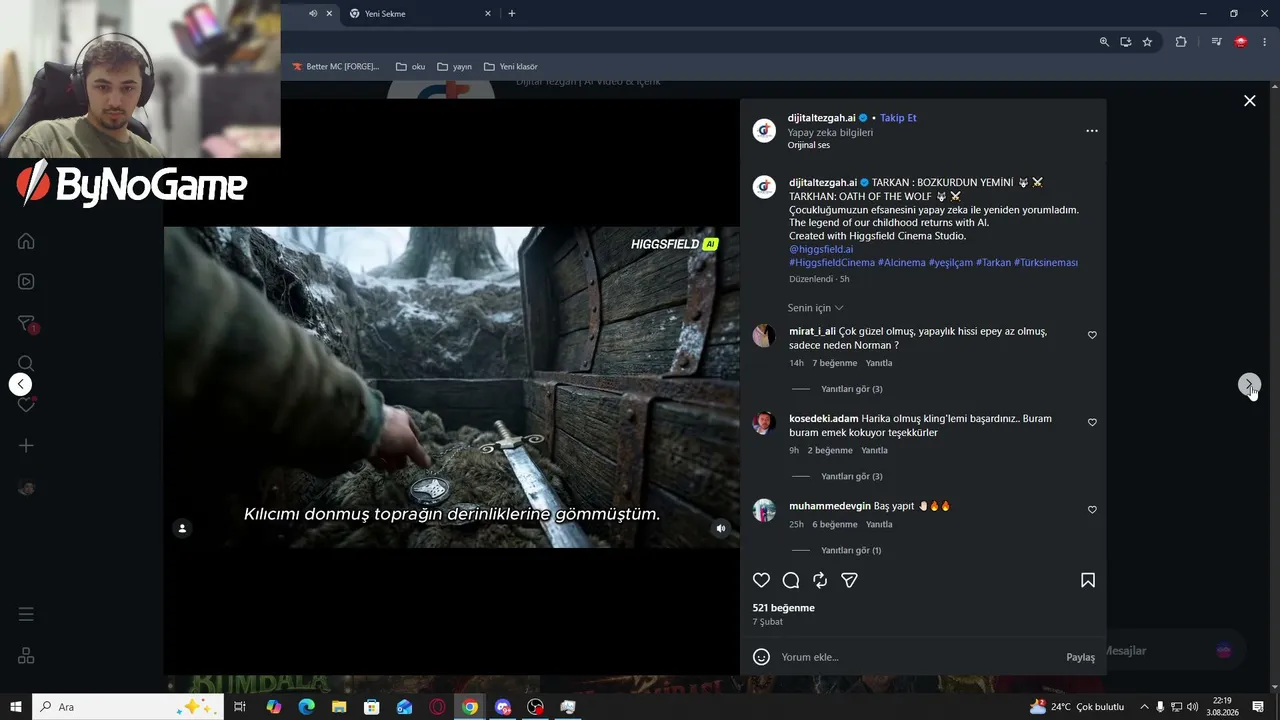Click the Windows taskbar search box 'Ara'
Image resolution: width=1280 pixels, height=720 pixels.
pyautogui.click(x=128, y=707)
